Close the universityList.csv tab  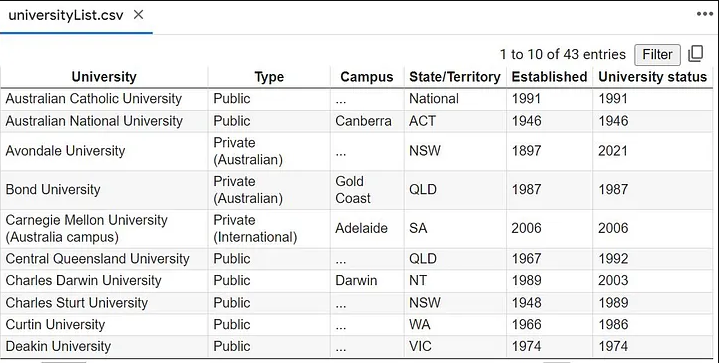pyautogui.click(x=138, y=15)
